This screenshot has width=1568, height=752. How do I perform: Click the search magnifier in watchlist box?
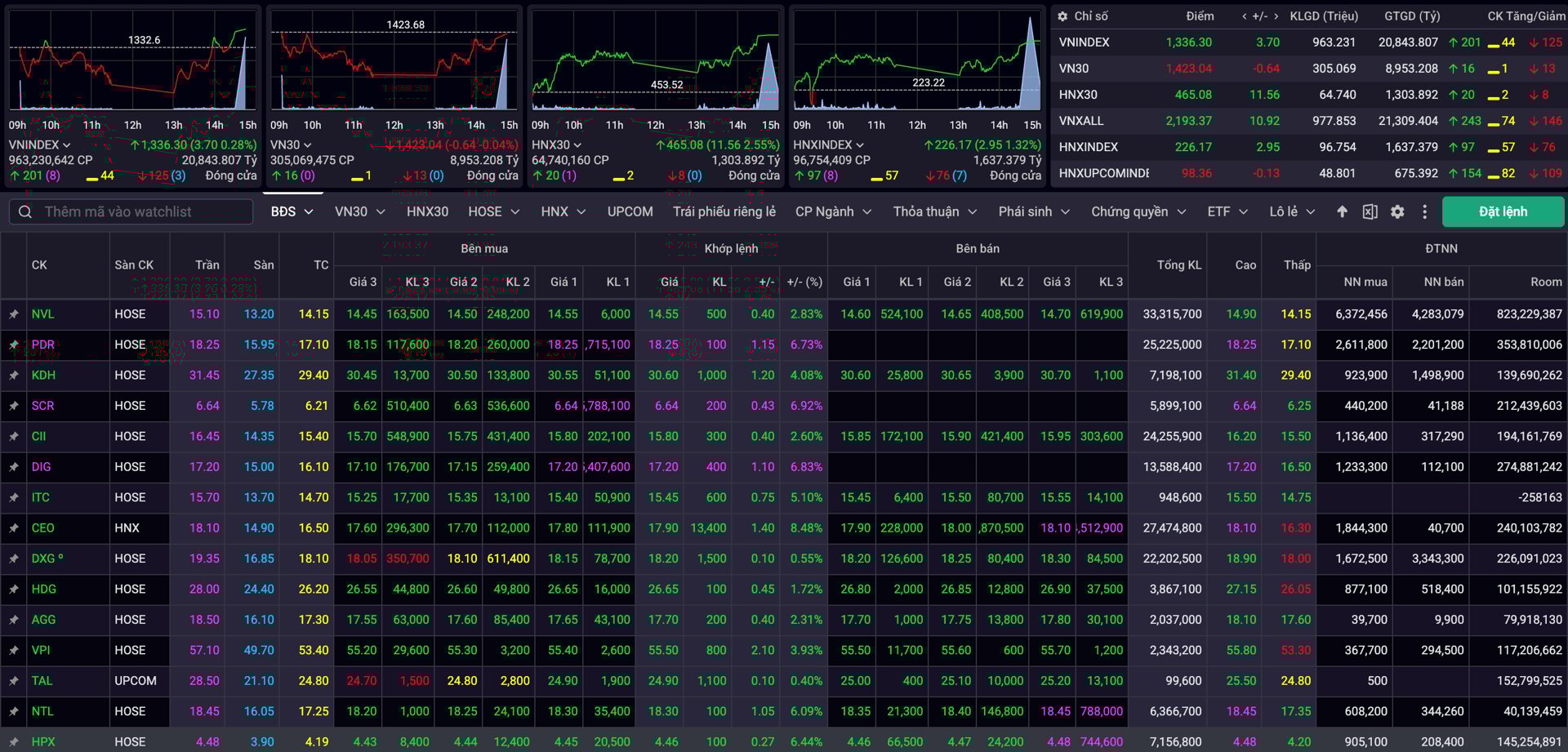click(x=25, y=212)
